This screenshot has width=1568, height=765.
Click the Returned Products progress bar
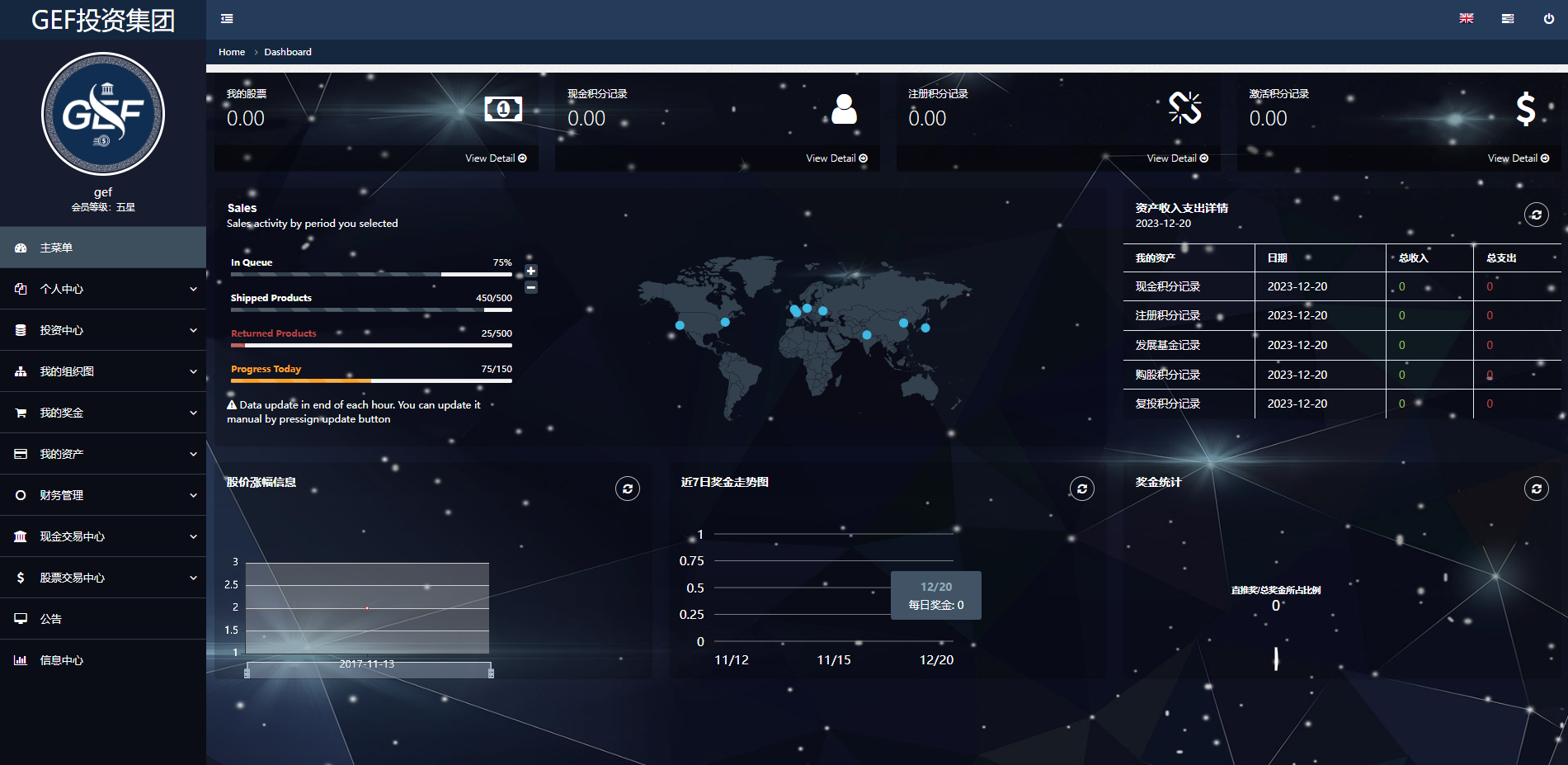371,346
